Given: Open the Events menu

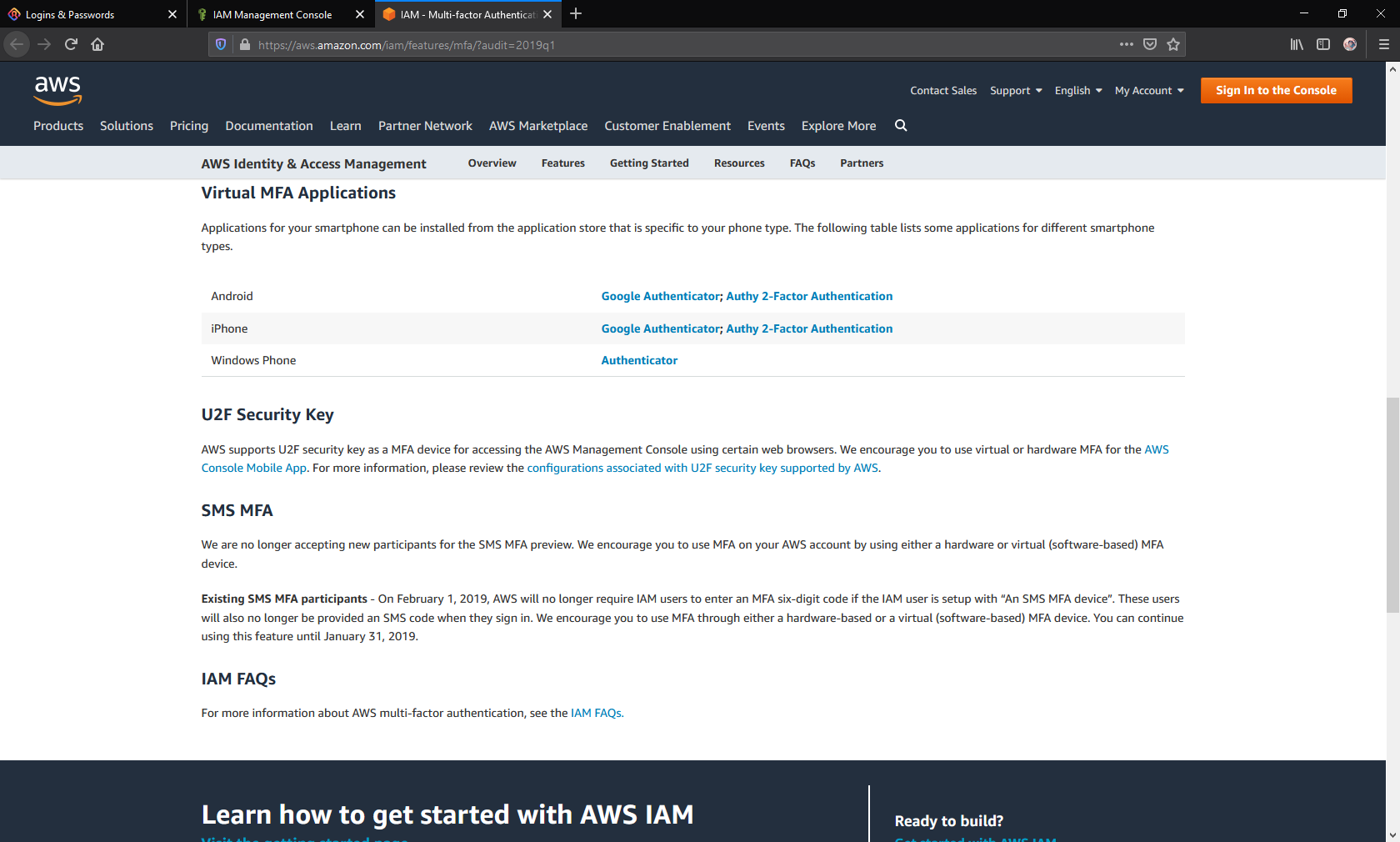Looking at the screenshot, I should tap(766, 126).
